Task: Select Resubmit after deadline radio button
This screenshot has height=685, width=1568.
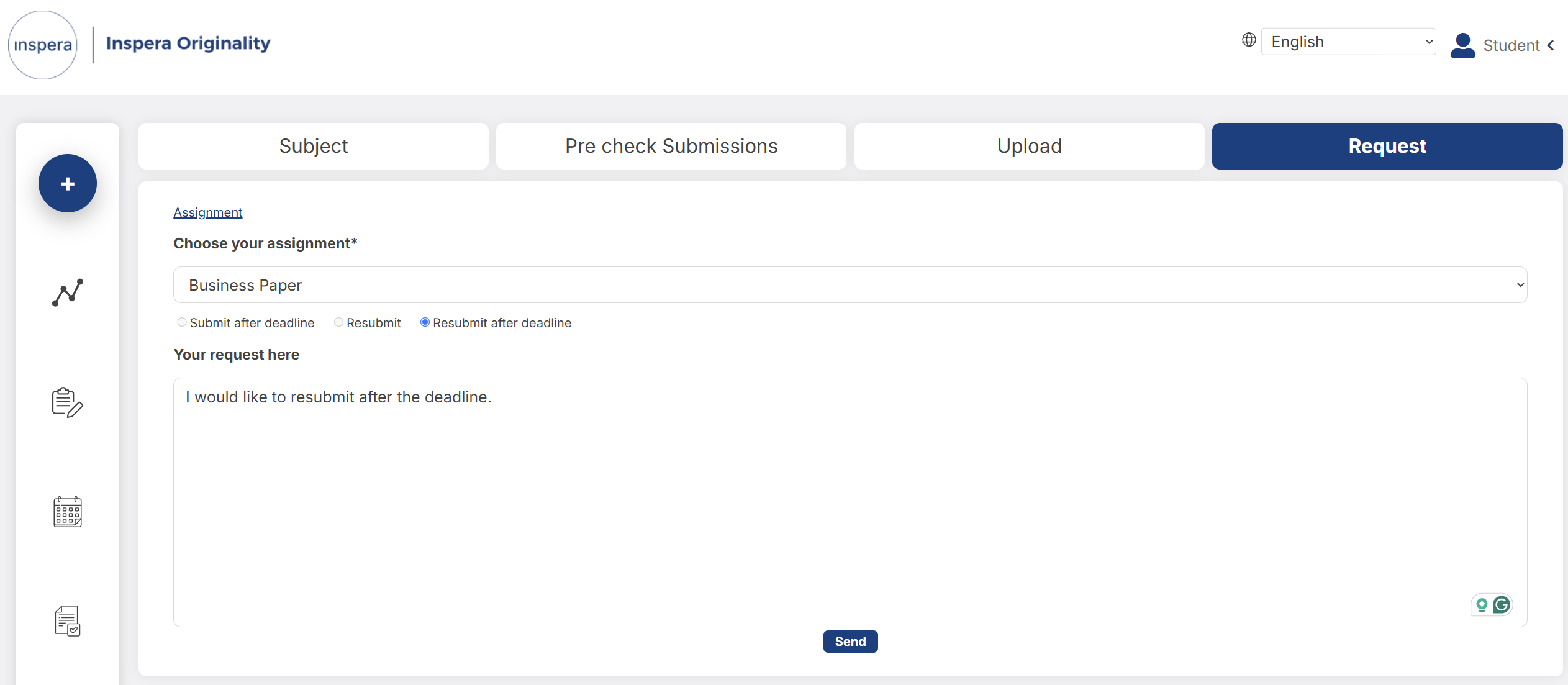Action: [425, 322]
